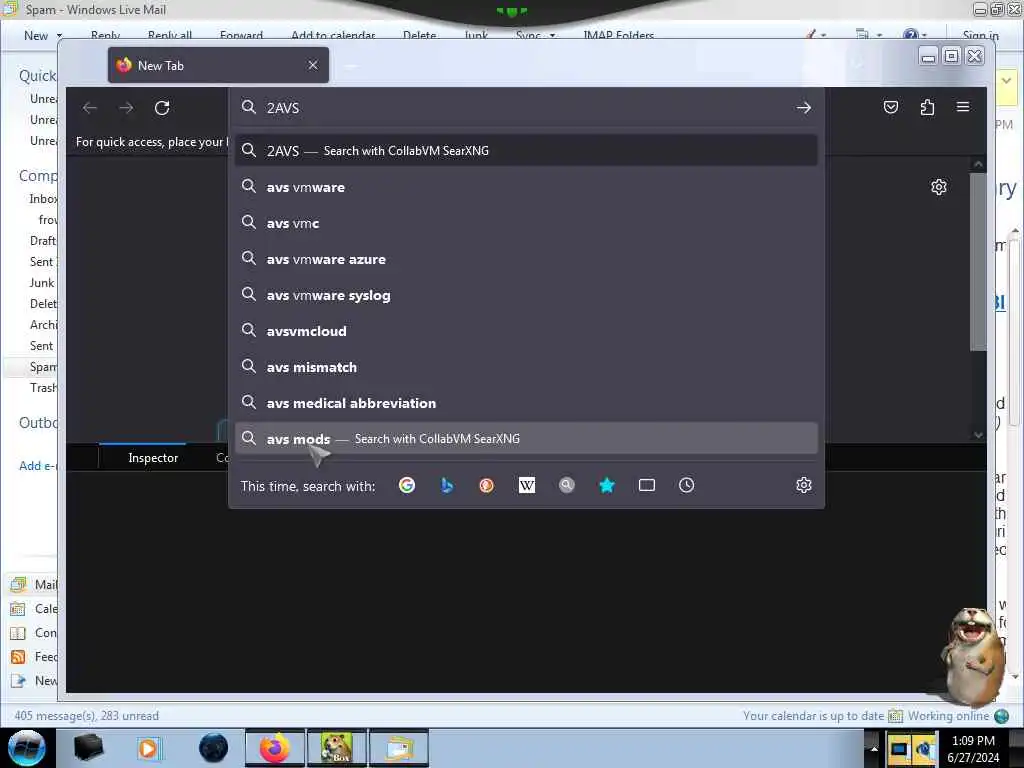Search history using the clock icon
Viewport: 1024px width, 768px height.
tap(686, 485)
